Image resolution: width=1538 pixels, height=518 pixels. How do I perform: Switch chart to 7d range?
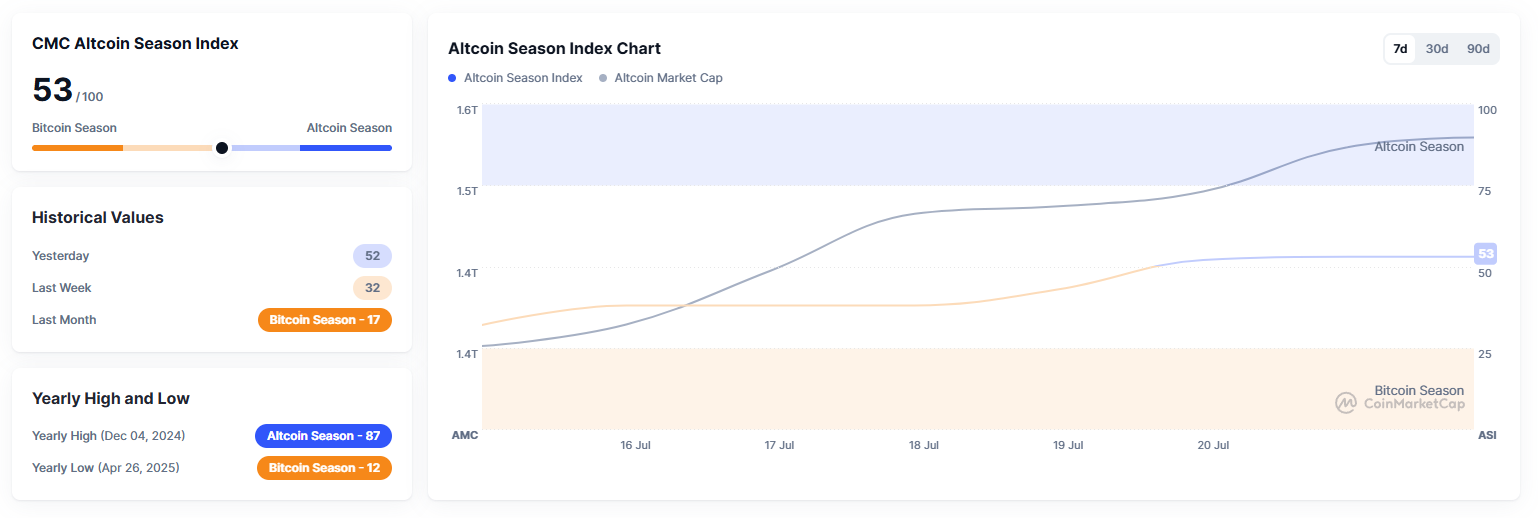pos(1400,49)
